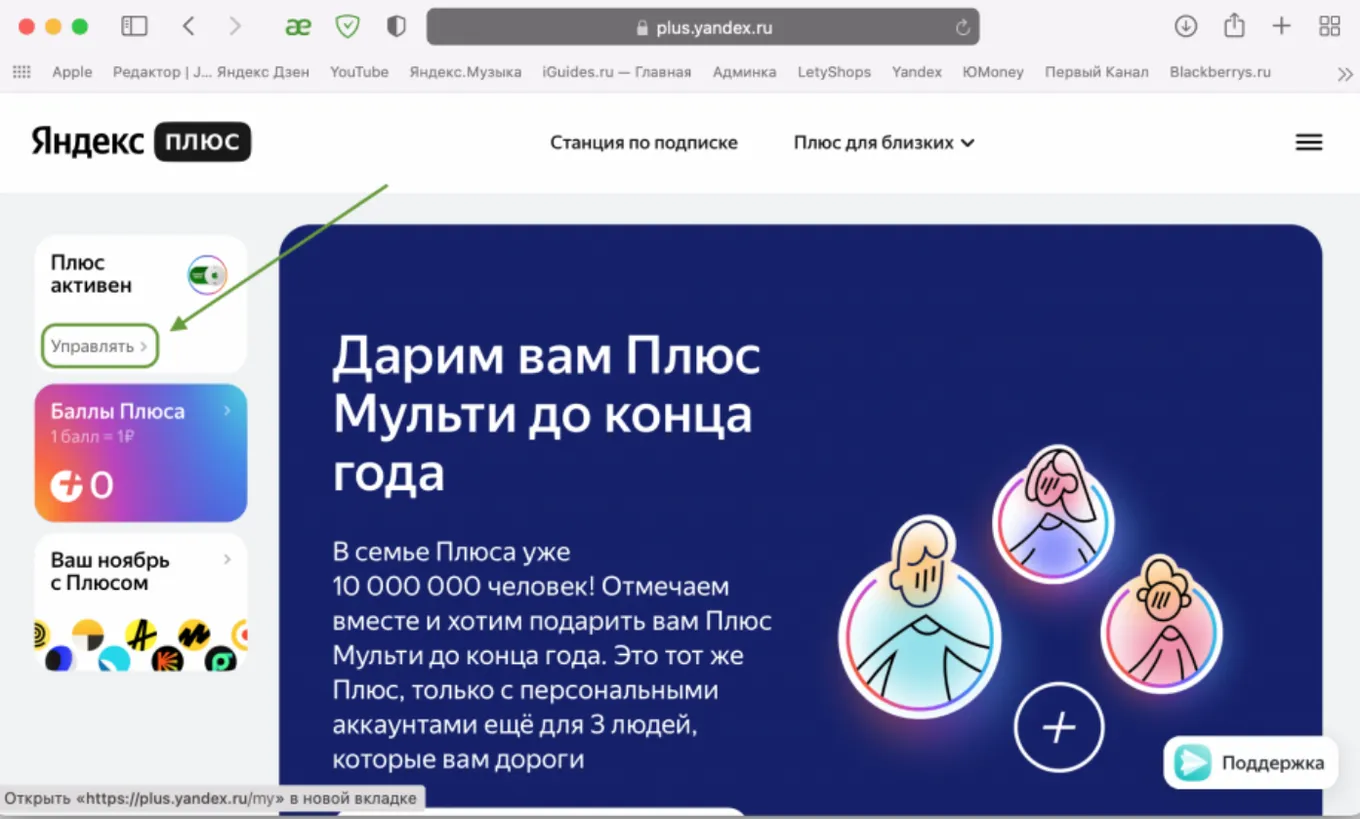1360x819 pixels.
Task: Open the Yandex bookmark
Action: point(917,72)
